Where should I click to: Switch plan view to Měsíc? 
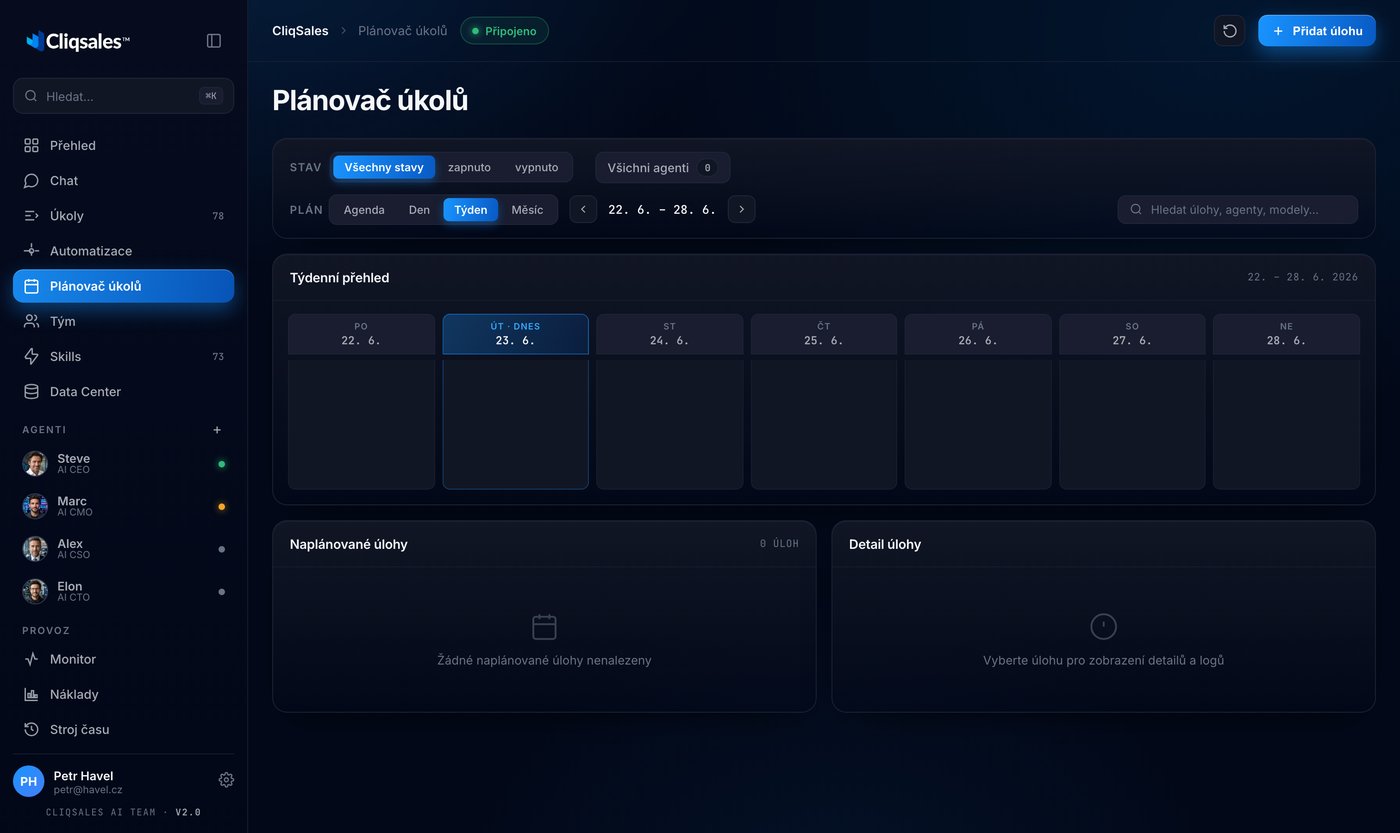[x=527, y=210]
